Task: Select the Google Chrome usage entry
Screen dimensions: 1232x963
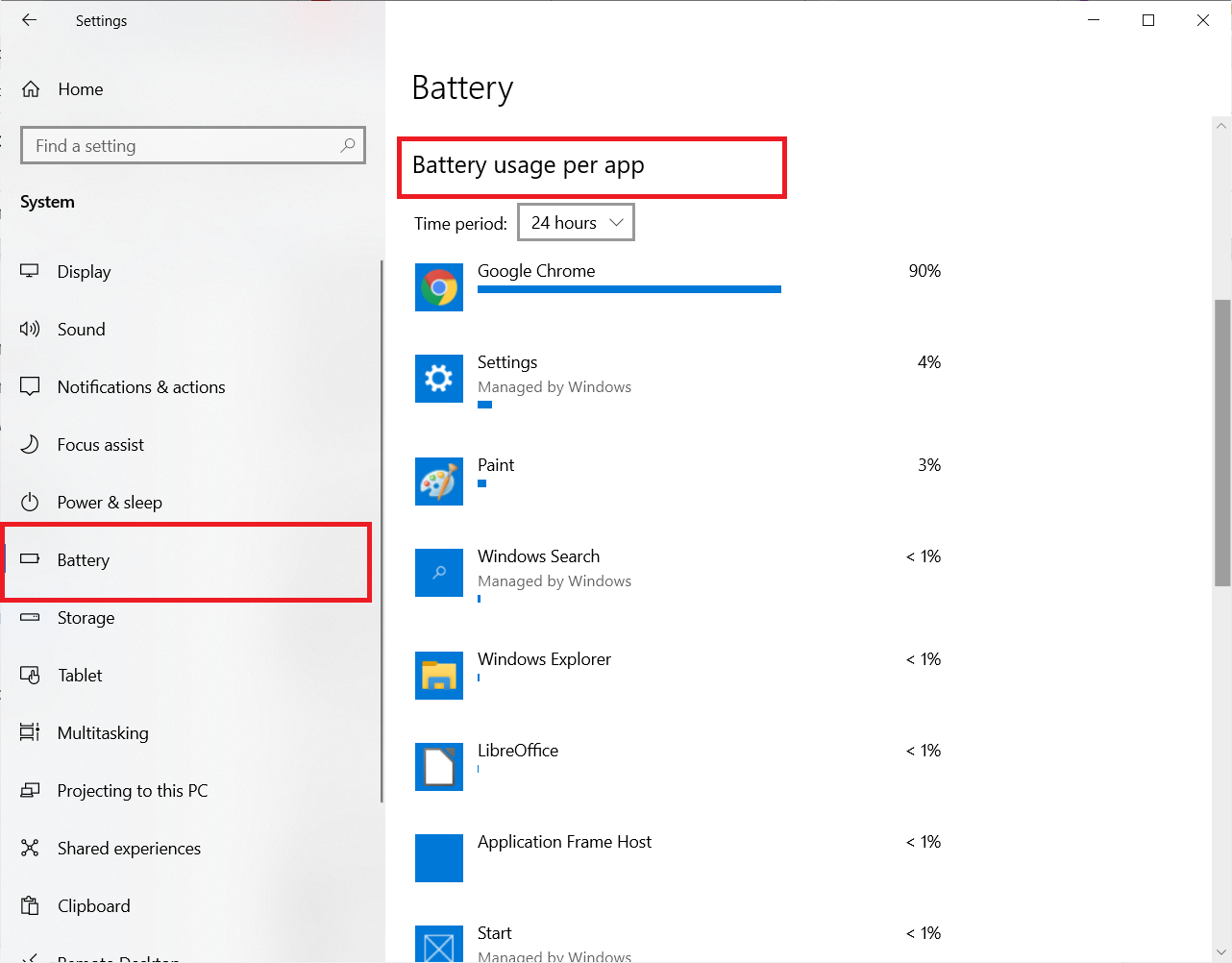Action: tap(536, 271)
